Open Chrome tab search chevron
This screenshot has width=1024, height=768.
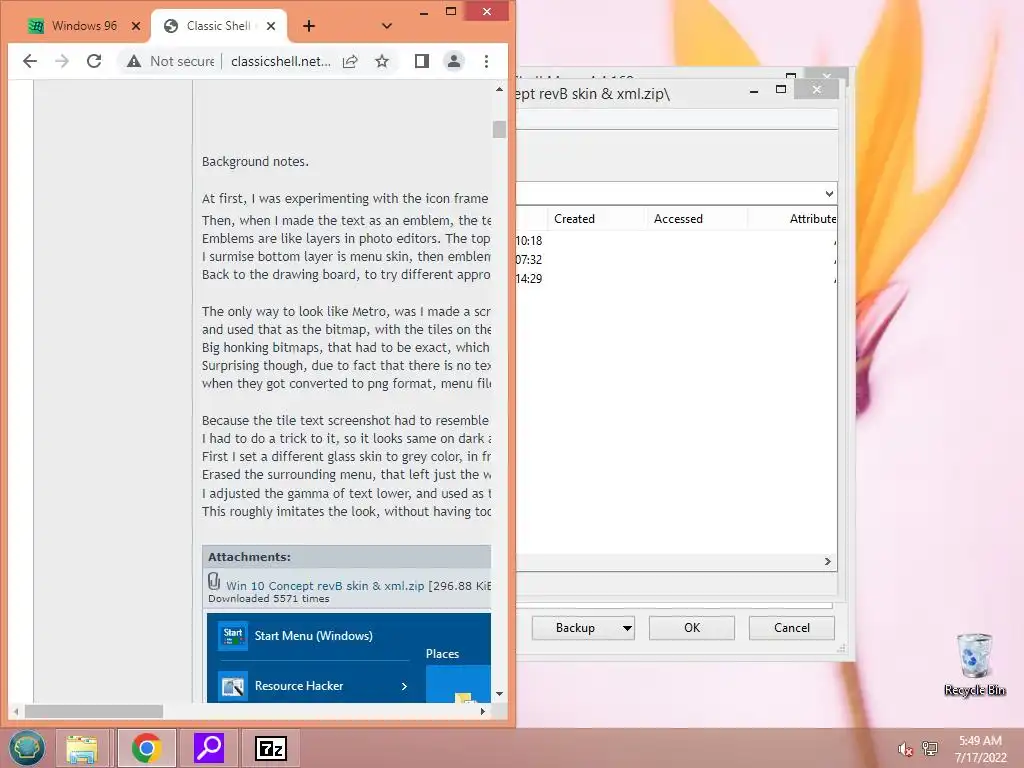(x=387, y=26)
